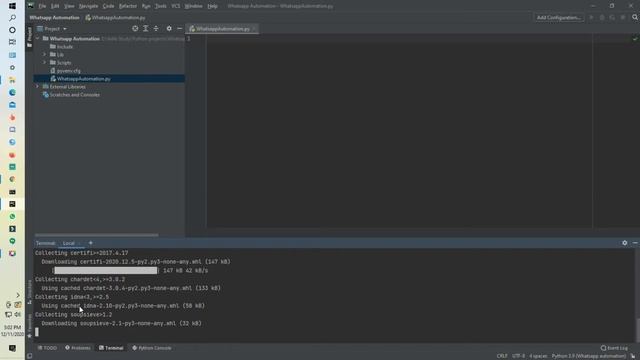The width and height of the screenshot is (640, 360).
Task: Click WhatsappAutomation.py breadcrumb in navigation bar
Action: [115, 18]
